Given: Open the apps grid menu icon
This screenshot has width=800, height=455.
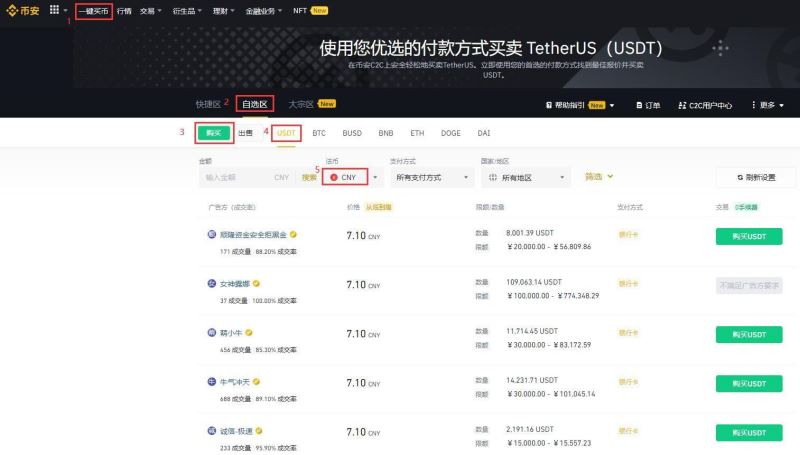Looking at the screenshot, I should (x=54, y=10).
